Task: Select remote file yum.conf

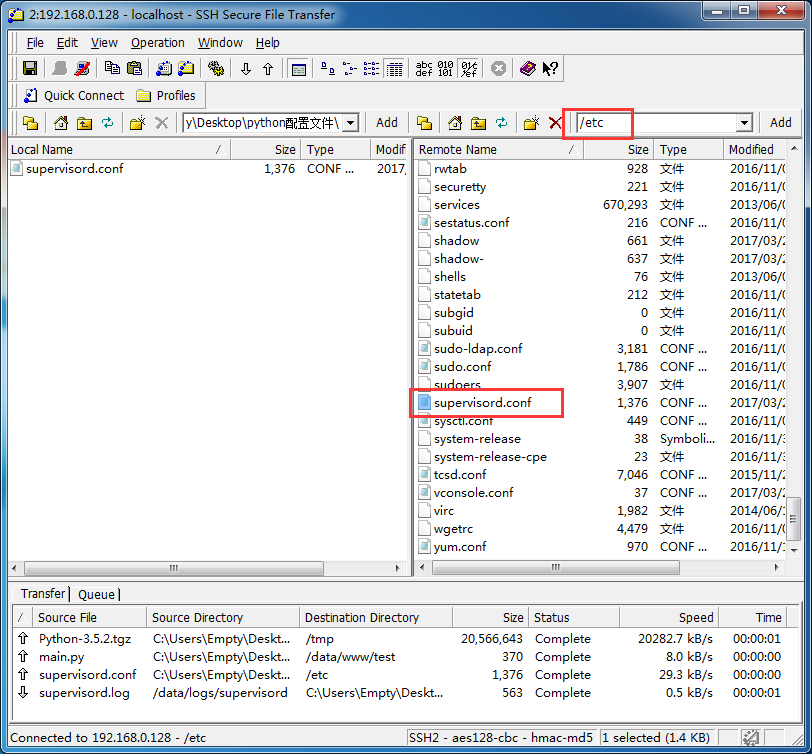Action: (x=460, y=547)
